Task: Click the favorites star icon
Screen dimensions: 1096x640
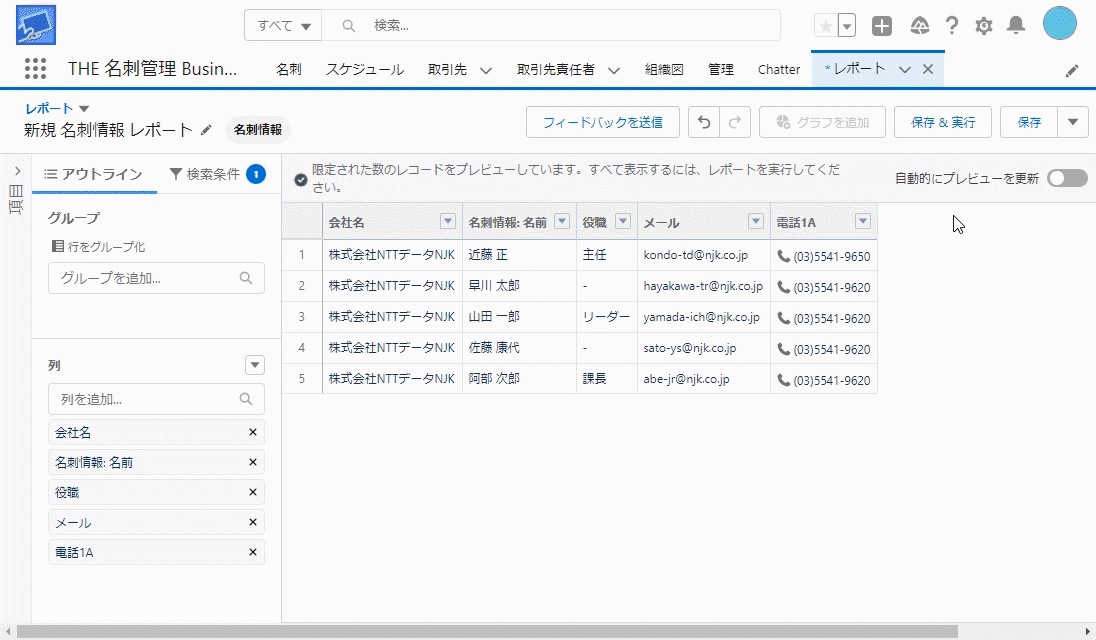Action: click(x=825, y=26)
